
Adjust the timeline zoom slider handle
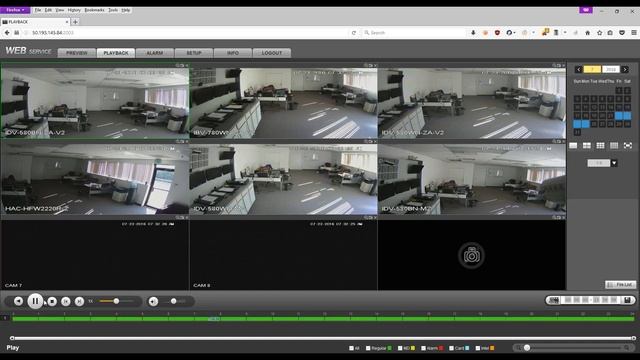(x=527, y=348)
